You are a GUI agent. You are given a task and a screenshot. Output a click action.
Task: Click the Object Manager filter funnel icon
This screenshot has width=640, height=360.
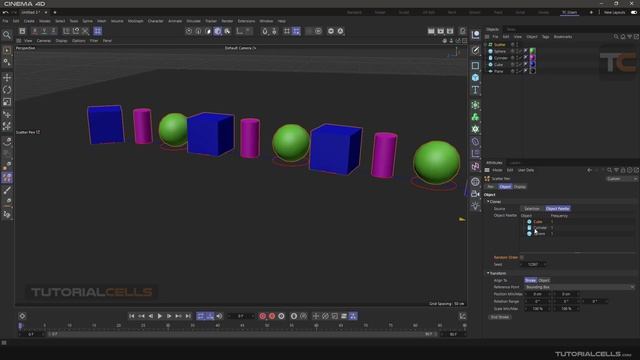630,37
